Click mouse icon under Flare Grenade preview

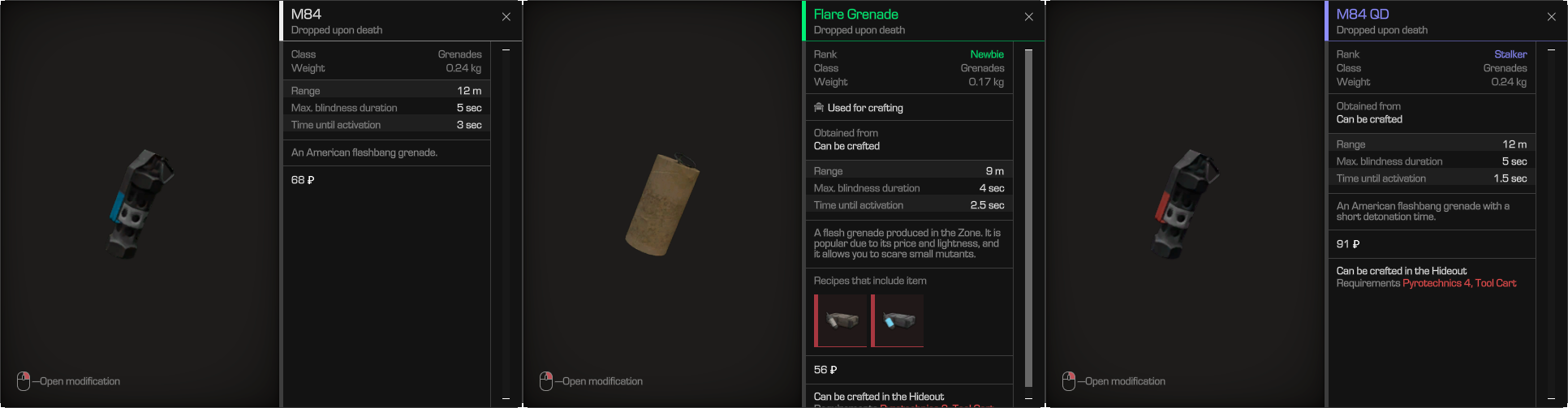pyautogui.click(x=546, y=381)
